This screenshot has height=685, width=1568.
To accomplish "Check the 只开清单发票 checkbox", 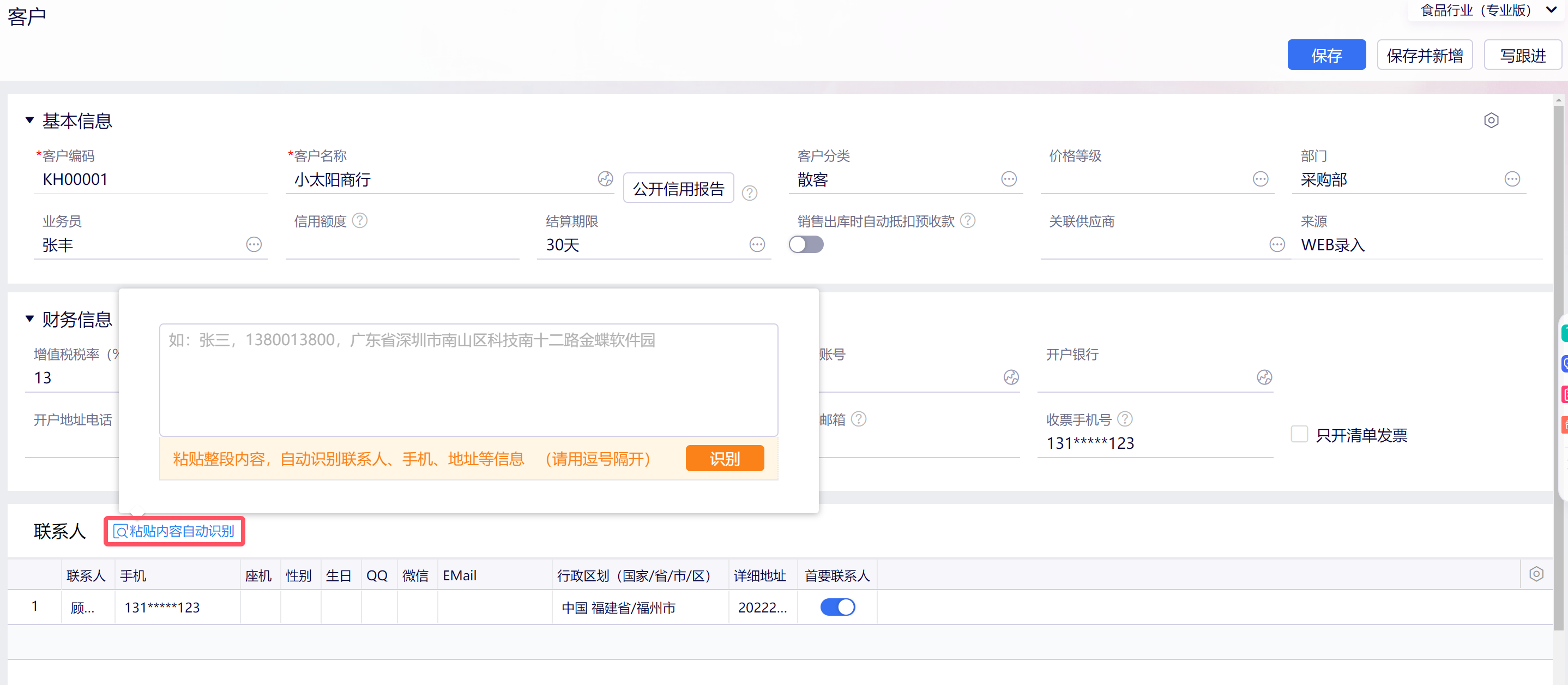I will [x=1299, y=434].
